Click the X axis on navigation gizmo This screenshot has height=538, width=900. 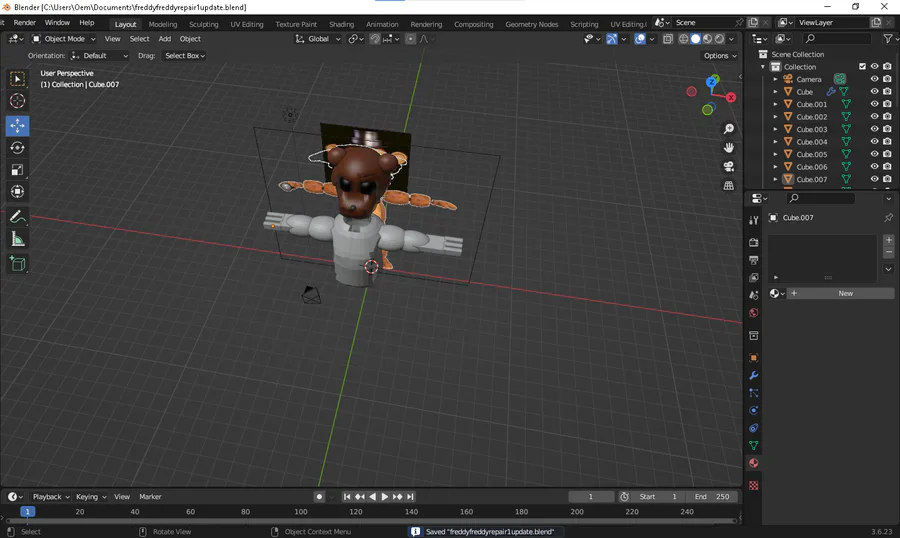[731, 98]
